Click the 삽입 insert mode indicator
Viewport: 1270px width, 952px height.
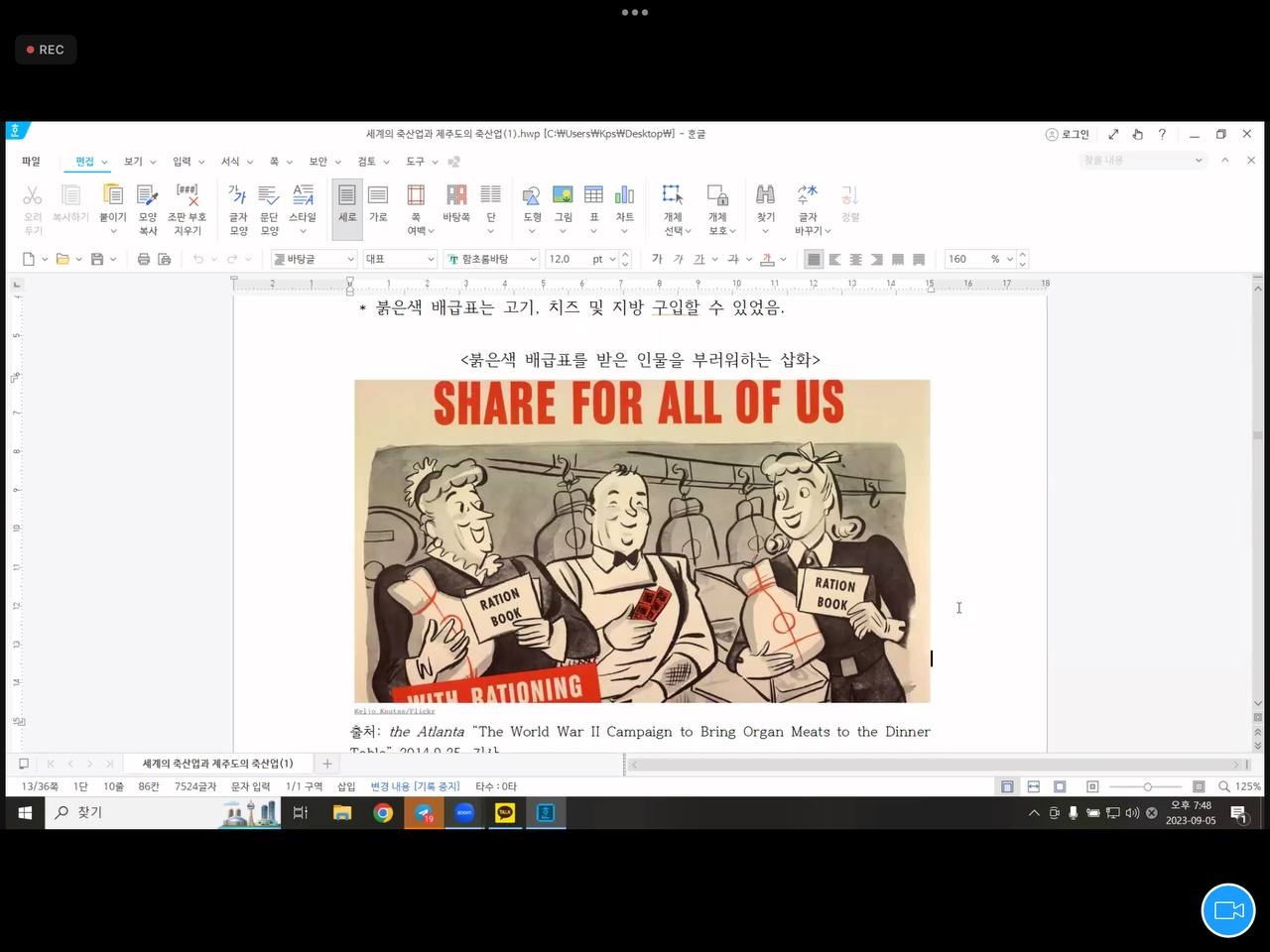point(346,786)
